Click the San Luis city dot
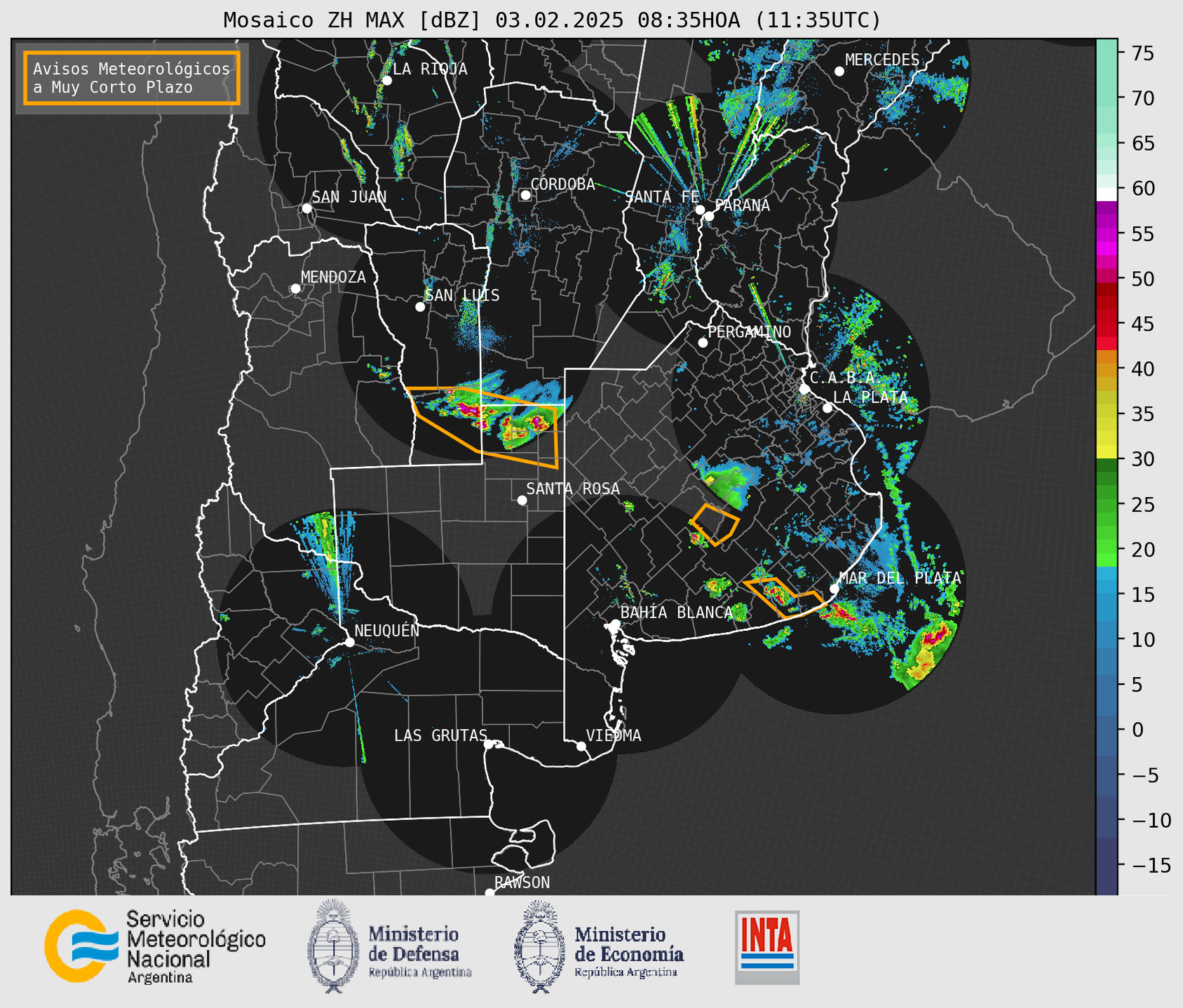This screenshot has width=1183, height=1008. (420, 307)
